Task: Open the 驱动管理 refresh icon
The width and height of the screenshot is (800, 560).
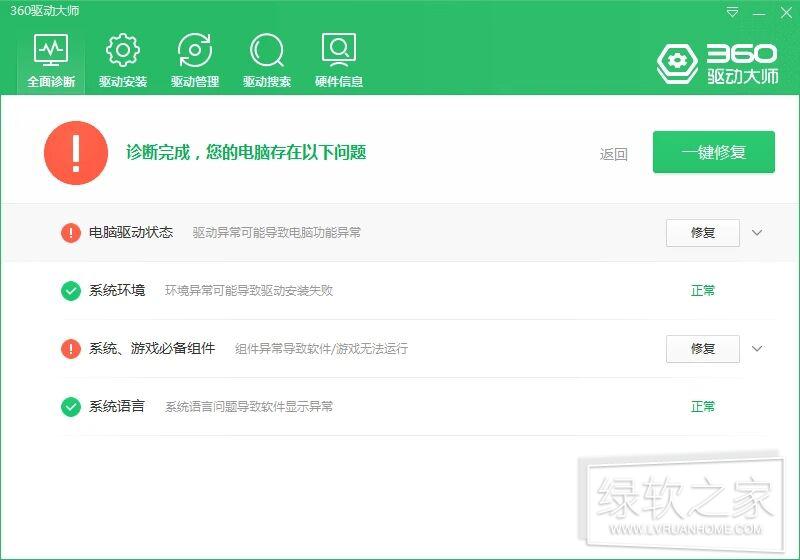Action: click(x=194, y=50)
